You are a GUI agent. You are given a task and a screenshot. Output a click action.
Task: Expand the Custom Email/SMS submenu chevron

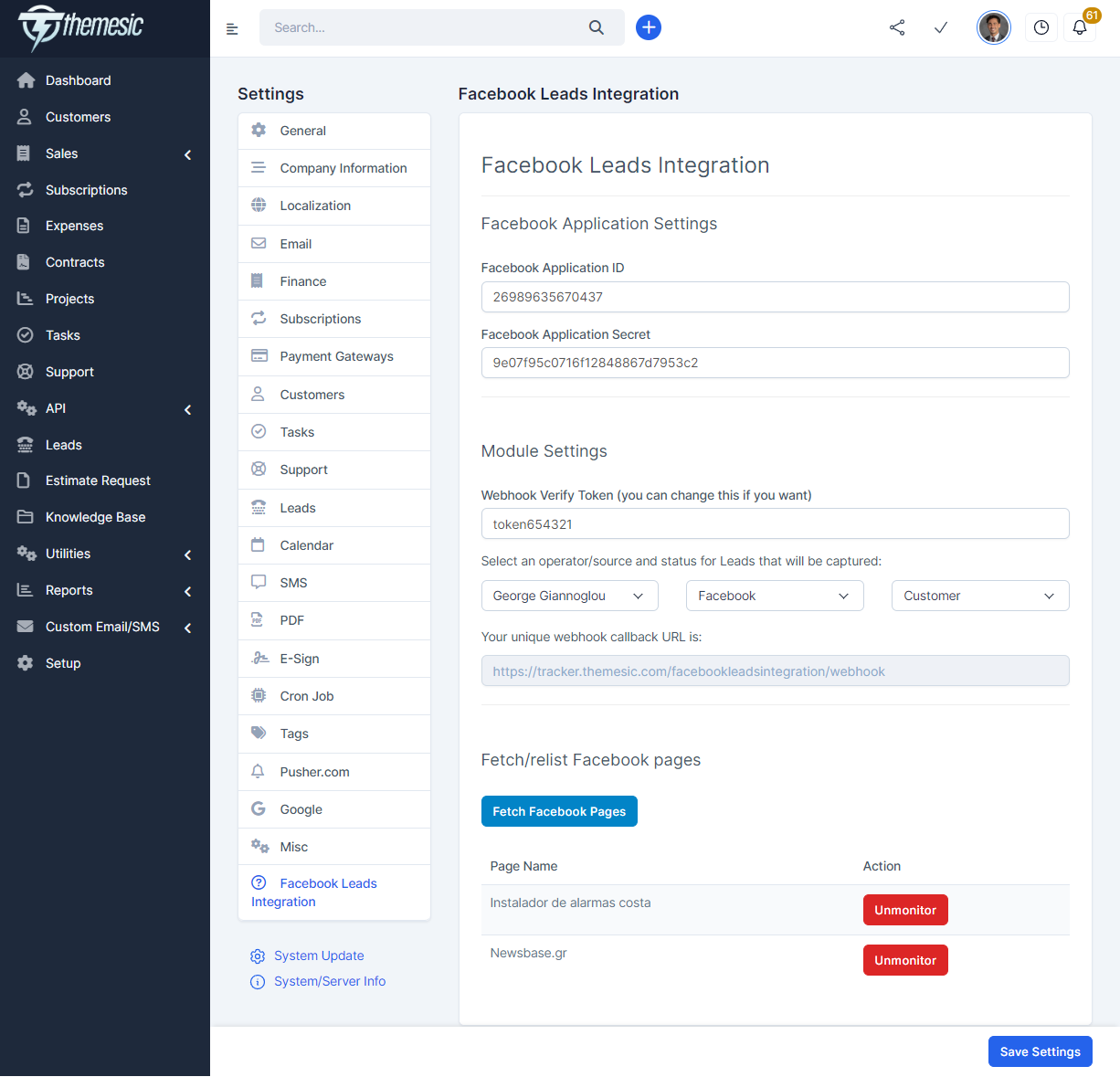[x=188, y=628]
